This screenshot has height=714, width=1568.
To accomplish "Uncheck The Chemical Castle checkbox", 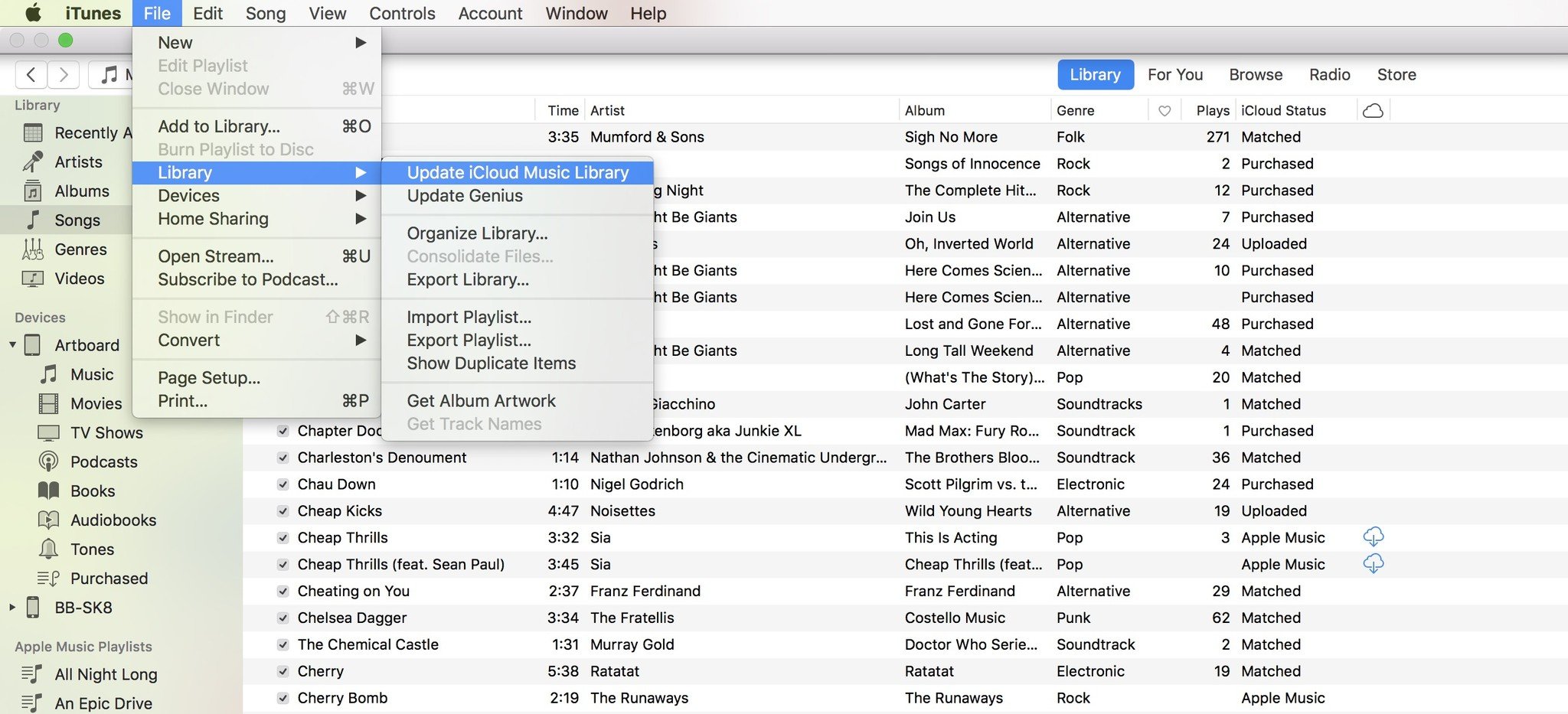I will pos(283,644).
